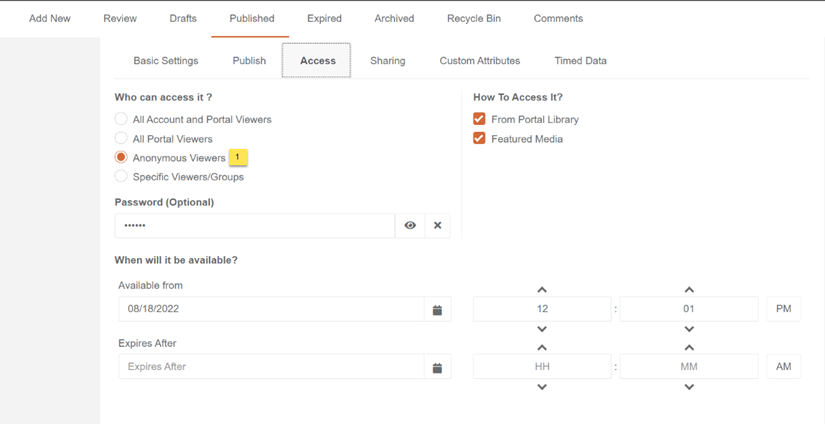825x424 pixels.
Task: Increase the Available from hour value
Action: (x=542, y=290)
